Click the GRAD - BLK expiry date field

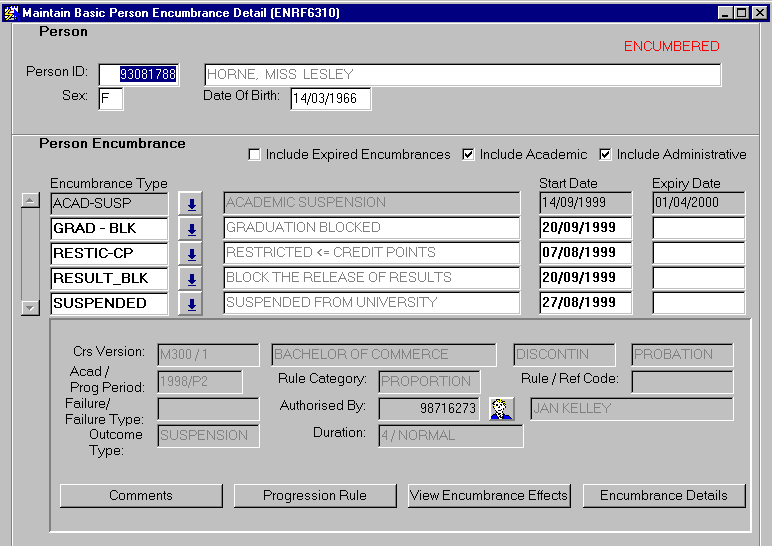click(698, 228)
